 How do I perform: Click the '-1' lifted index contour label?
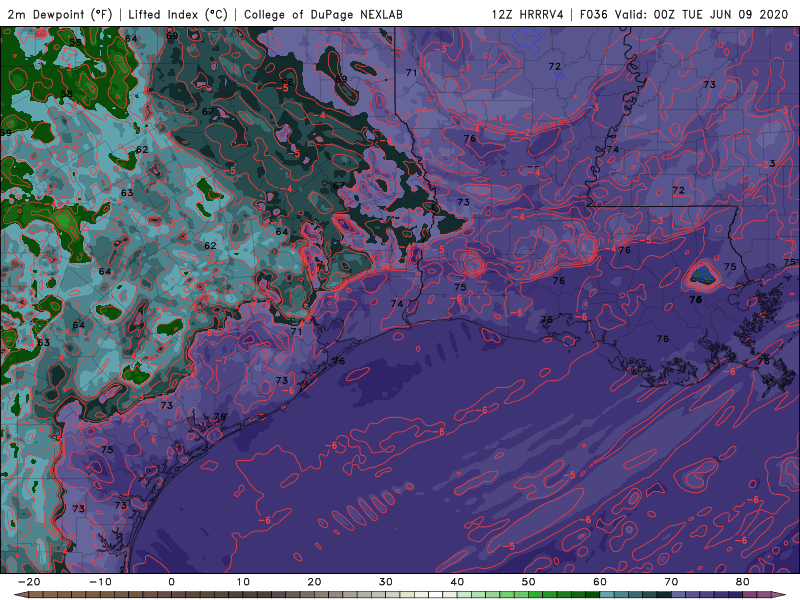tap(497, 119)
